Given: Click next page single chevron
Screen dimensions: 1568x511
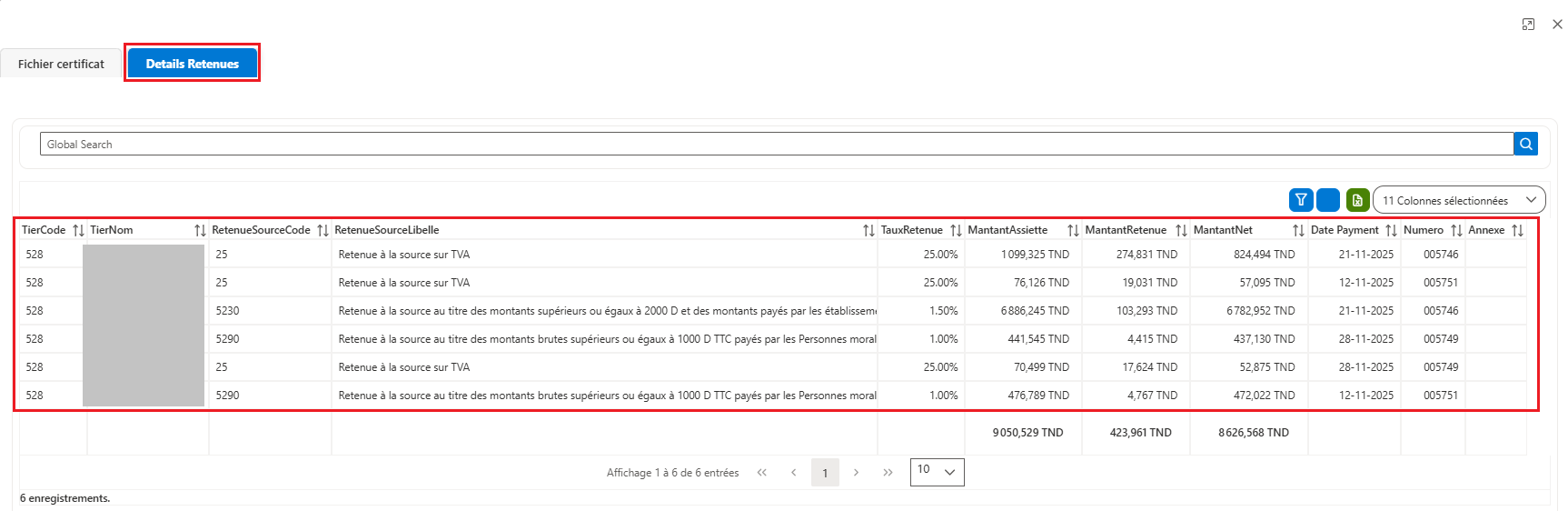Looking at the screenshot, I should click(x=856, y=473).
